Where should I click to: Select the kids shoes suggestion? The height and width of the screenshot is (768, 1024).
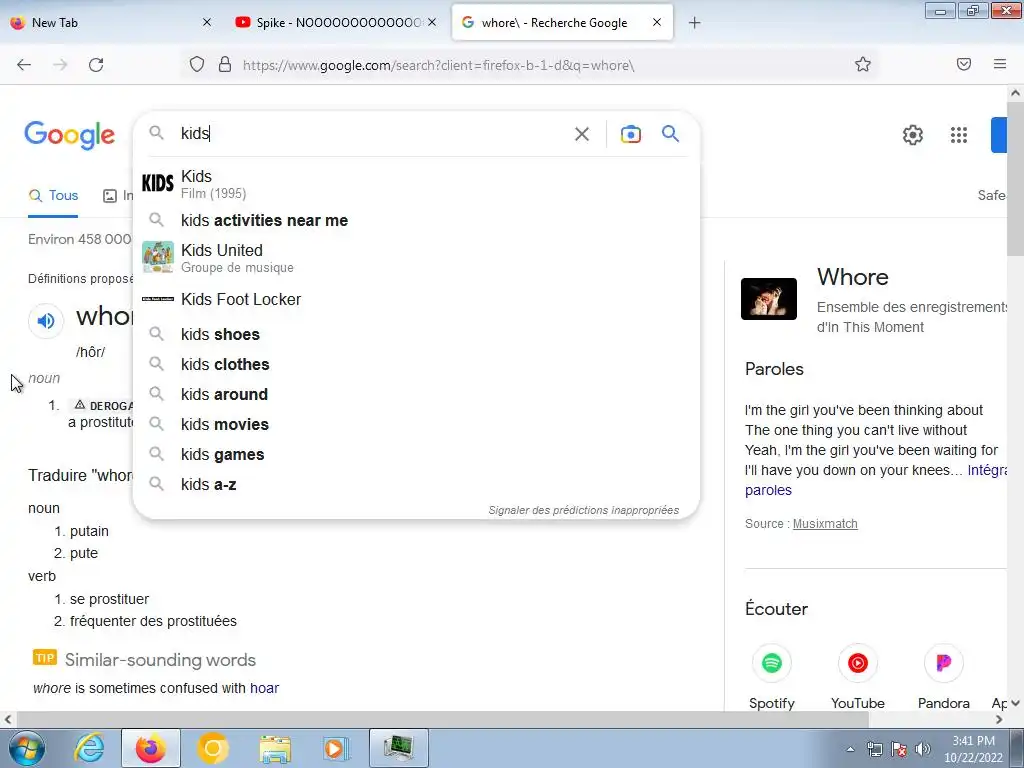point(416,334)
